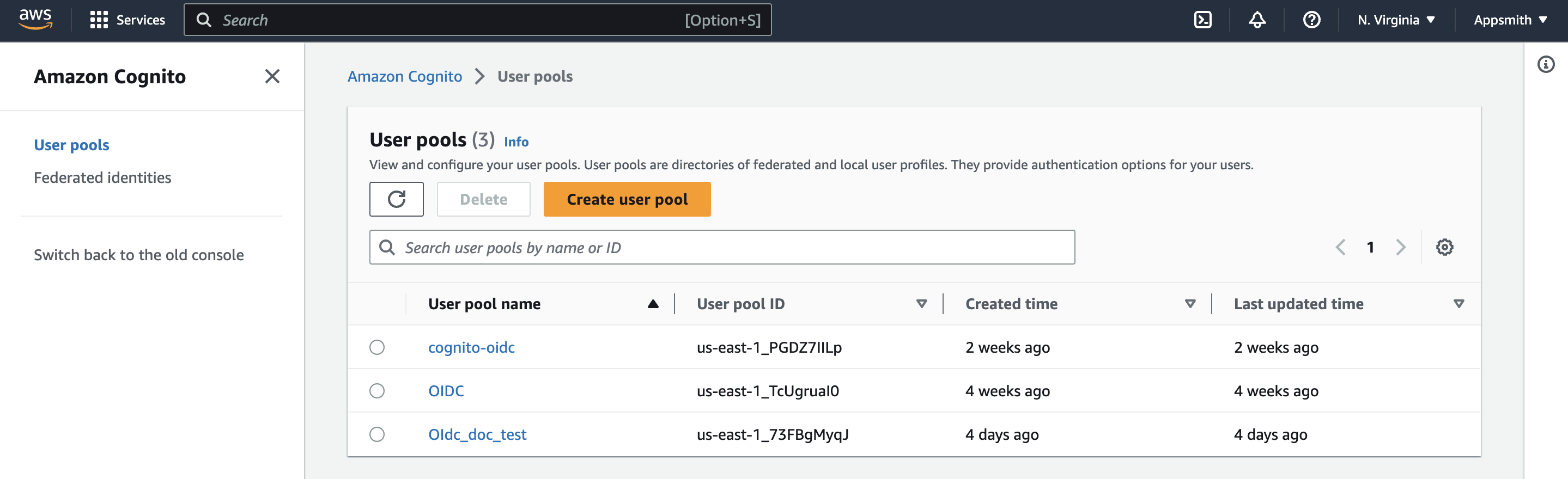This screenshot has width=1568, height=479.
Task: Refresh the user pools list
Action: (396, 199)
